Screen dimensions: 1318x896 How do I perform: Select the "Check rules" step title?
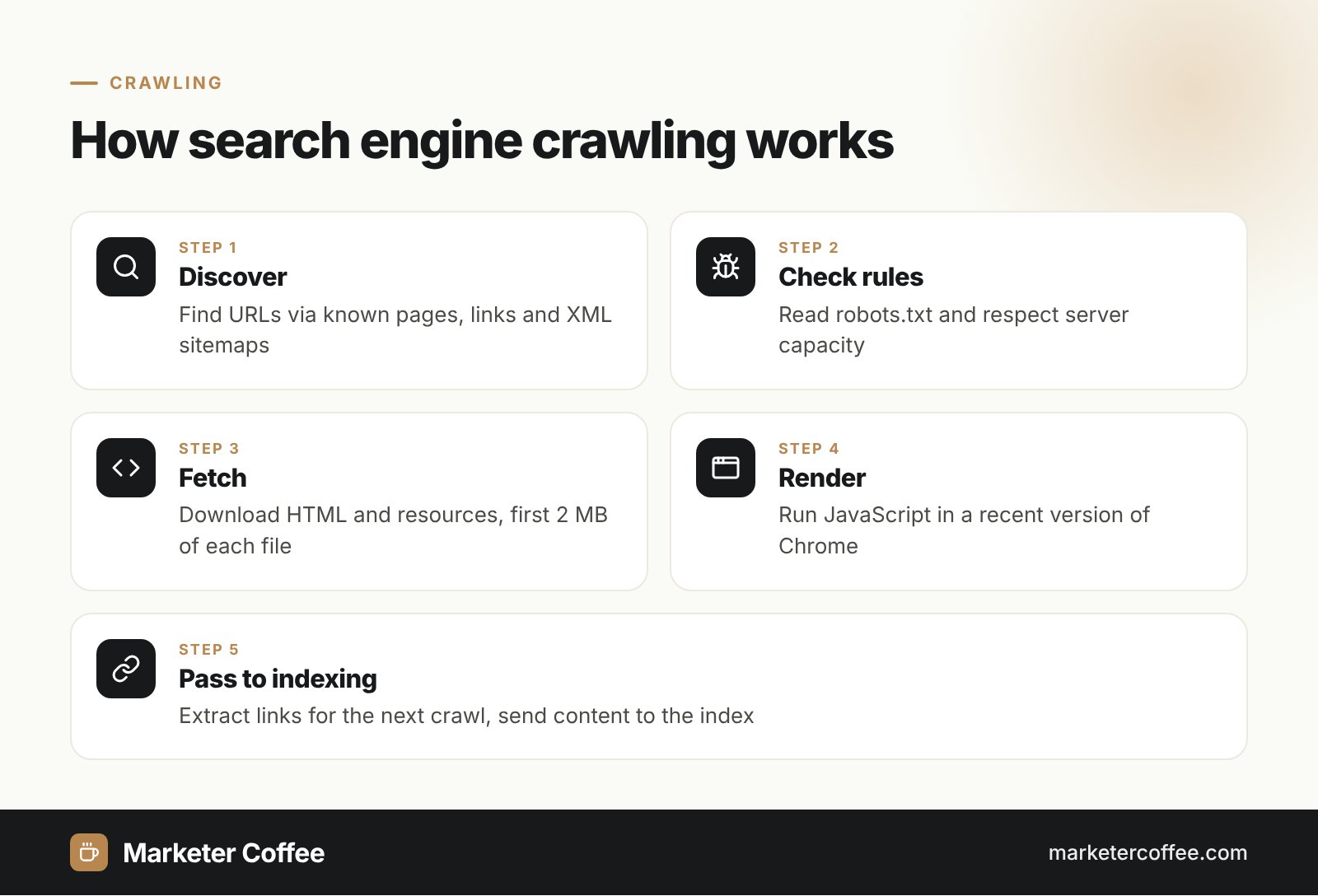tap(851, 277)
